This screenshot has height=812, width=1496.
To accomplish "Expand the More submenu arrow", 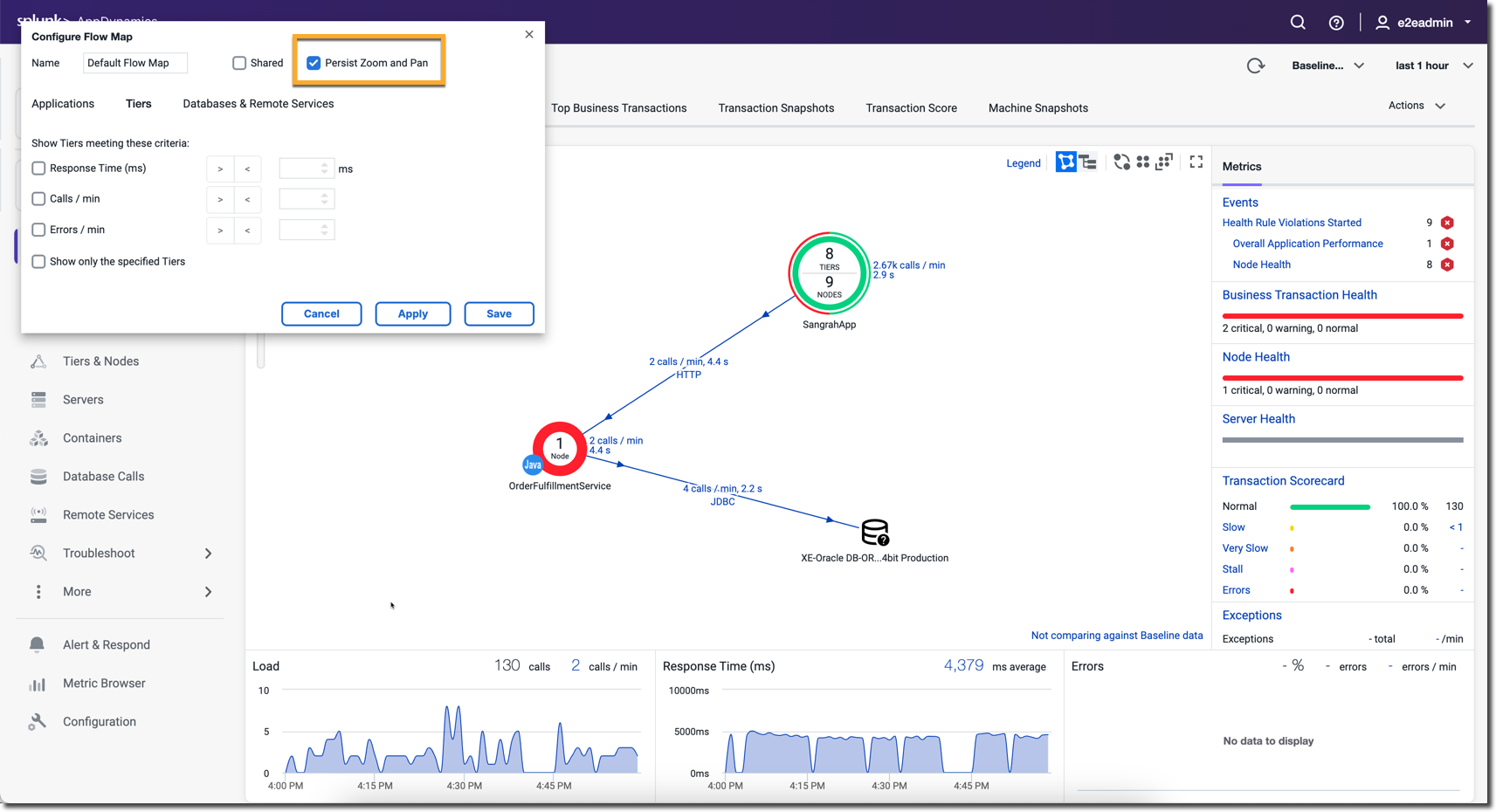I will [x=208, y=592].
